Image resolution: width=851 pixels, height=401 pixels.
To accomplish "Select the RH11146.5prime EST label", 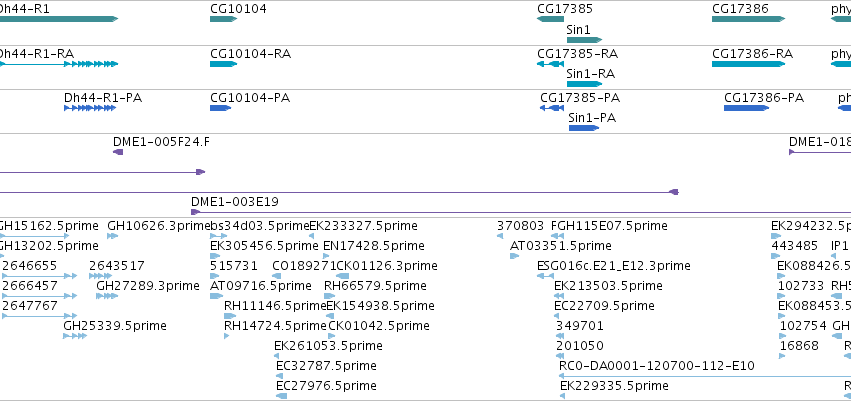I will (x=275, y=305).
